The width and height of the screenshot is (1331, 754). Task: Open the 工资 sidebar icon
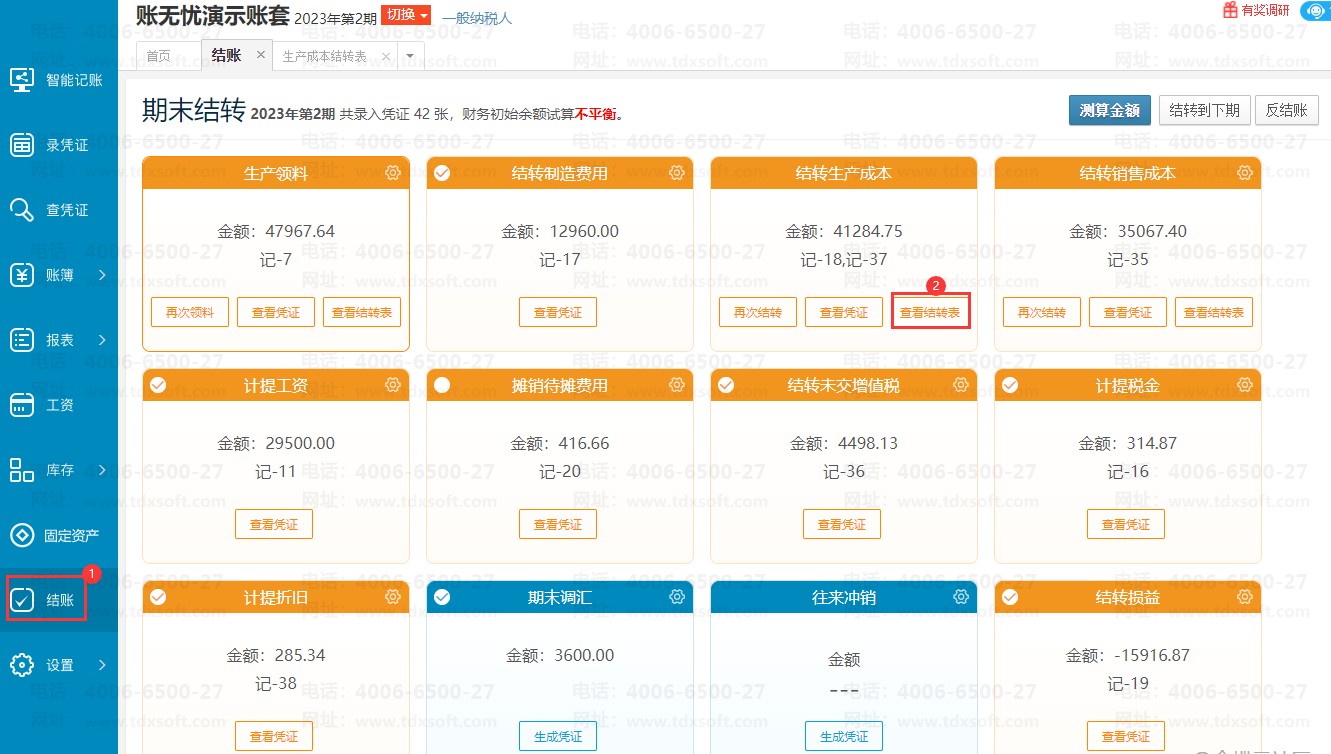point(22,405)
